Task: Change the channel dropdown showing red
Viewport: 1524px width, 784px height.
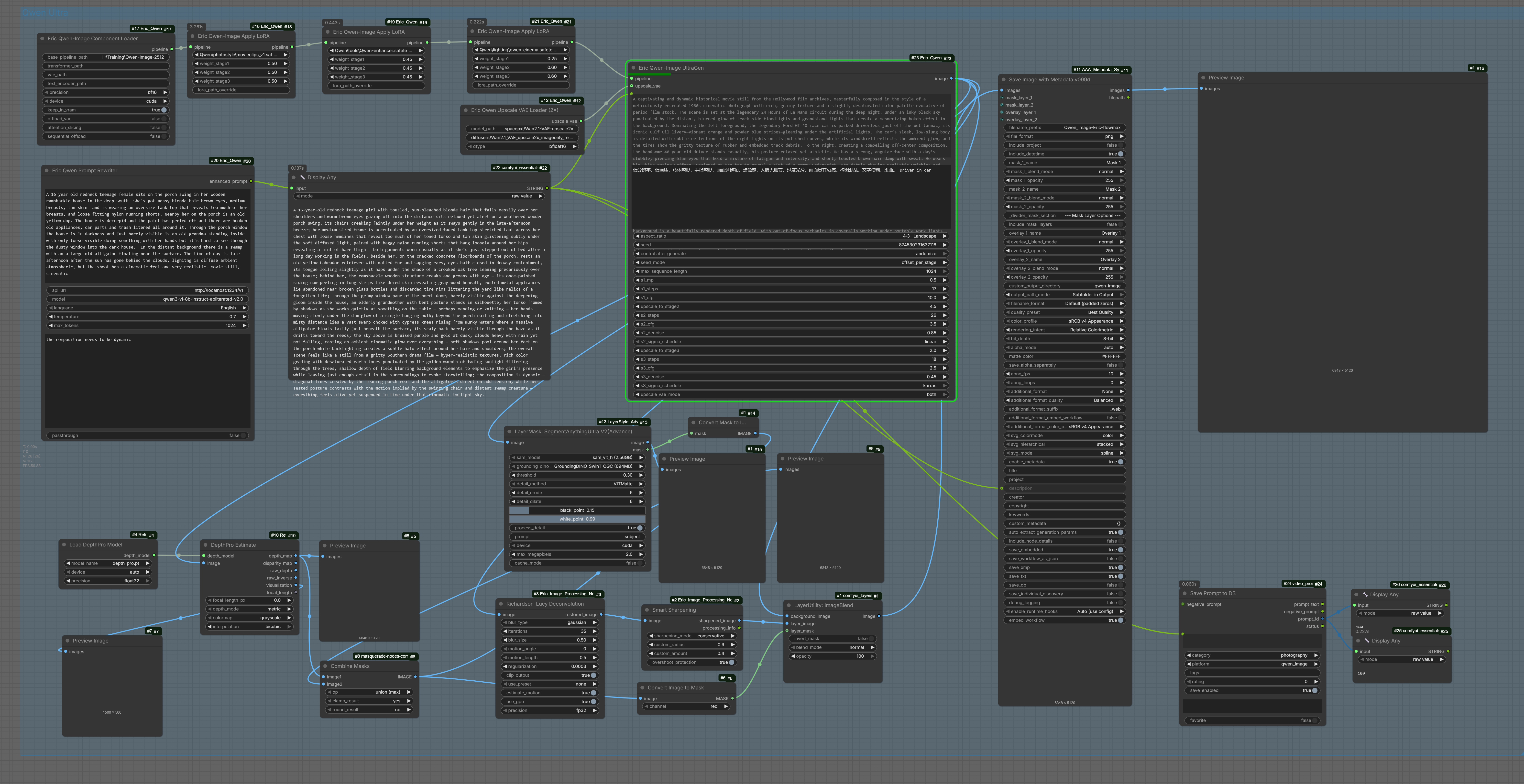Action: click(686, 707)
